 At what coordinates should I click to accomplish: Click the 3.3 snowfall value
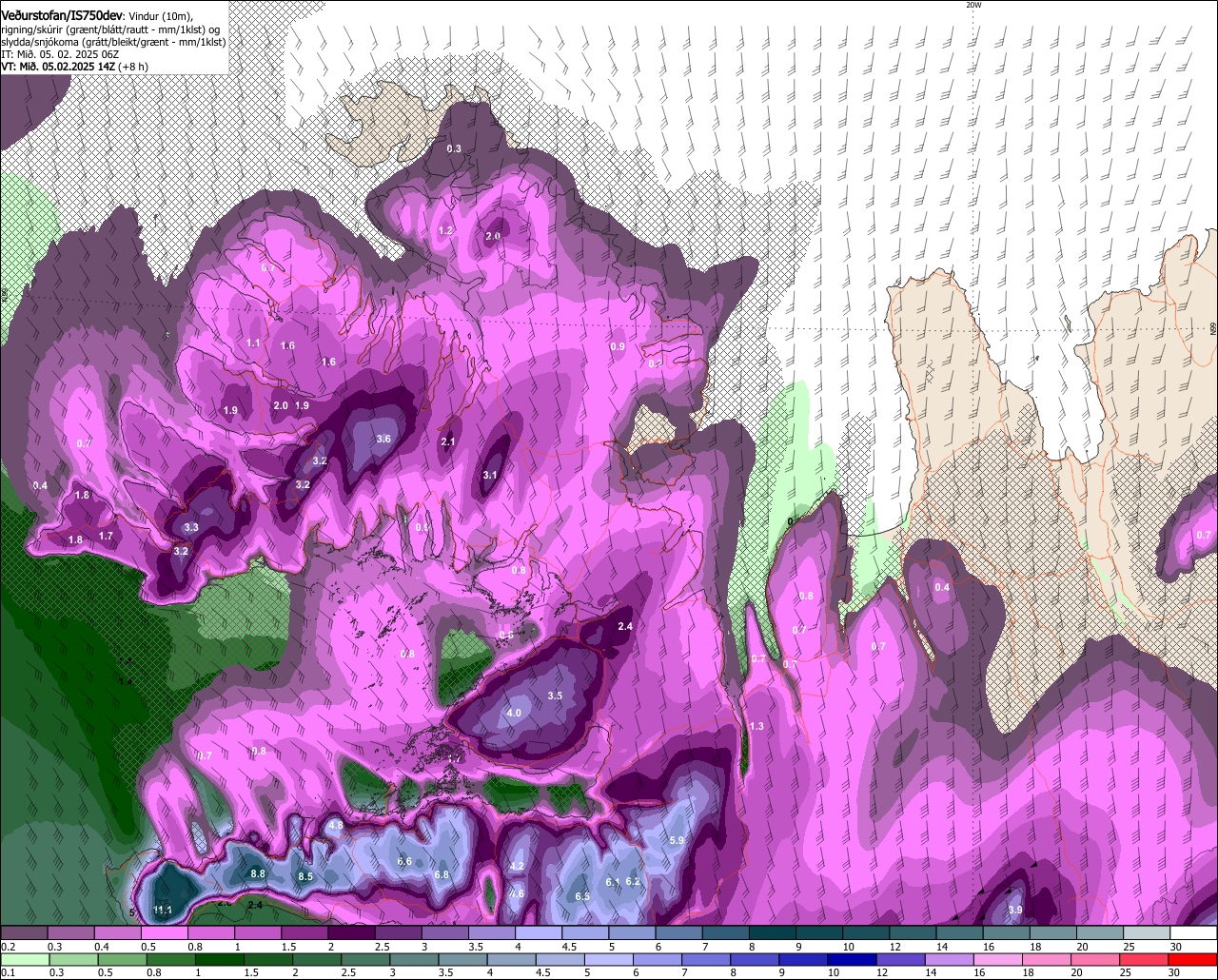point(191,527)
